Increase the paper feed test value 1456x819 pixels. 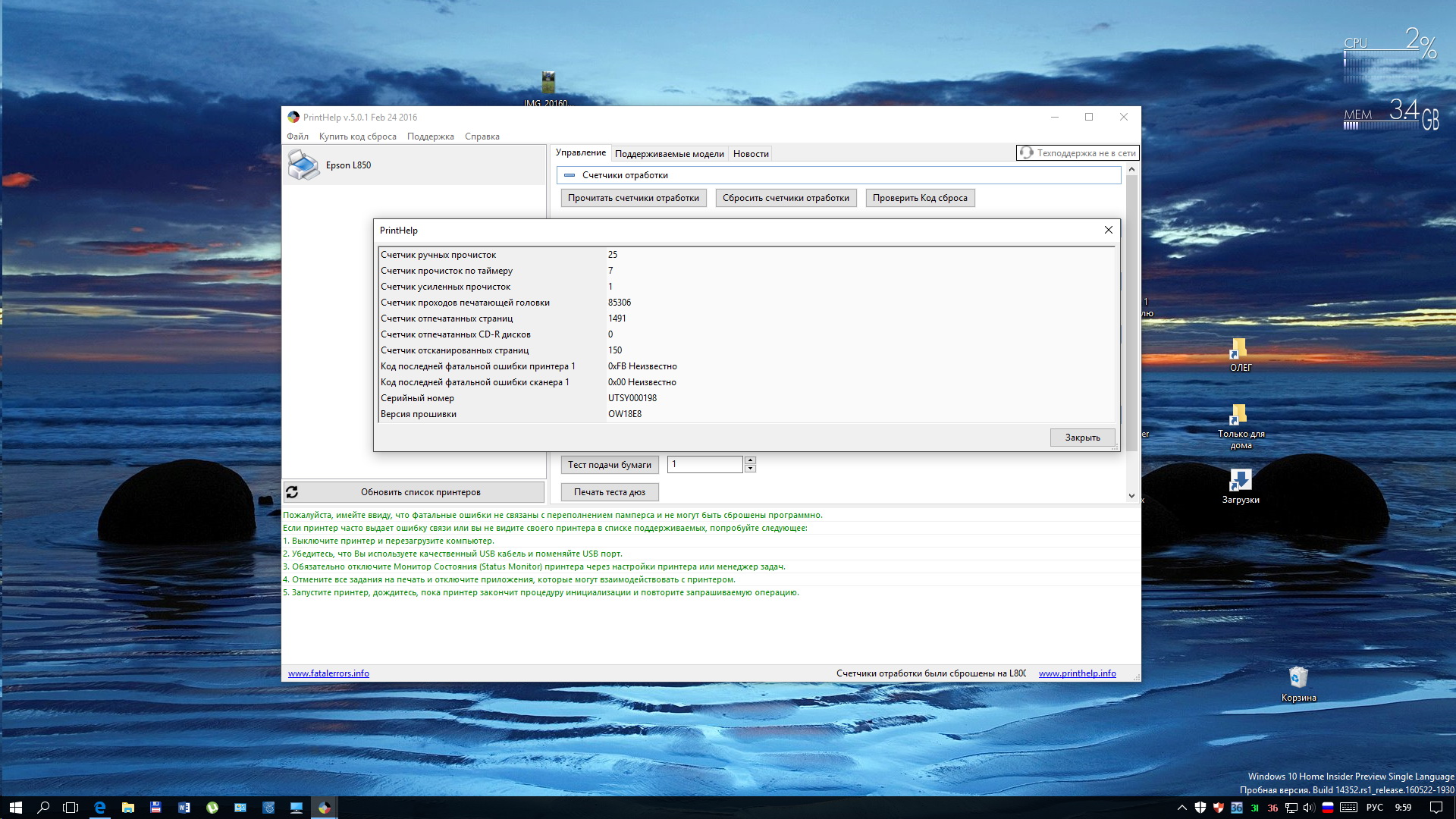pos(750,460)
